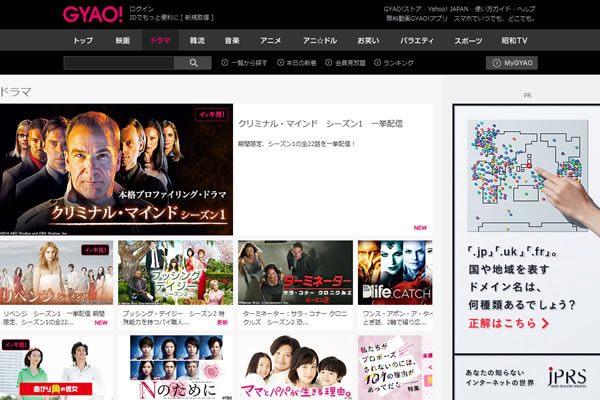
Task: Focus the search text field
Action: [x=119, y=63]
